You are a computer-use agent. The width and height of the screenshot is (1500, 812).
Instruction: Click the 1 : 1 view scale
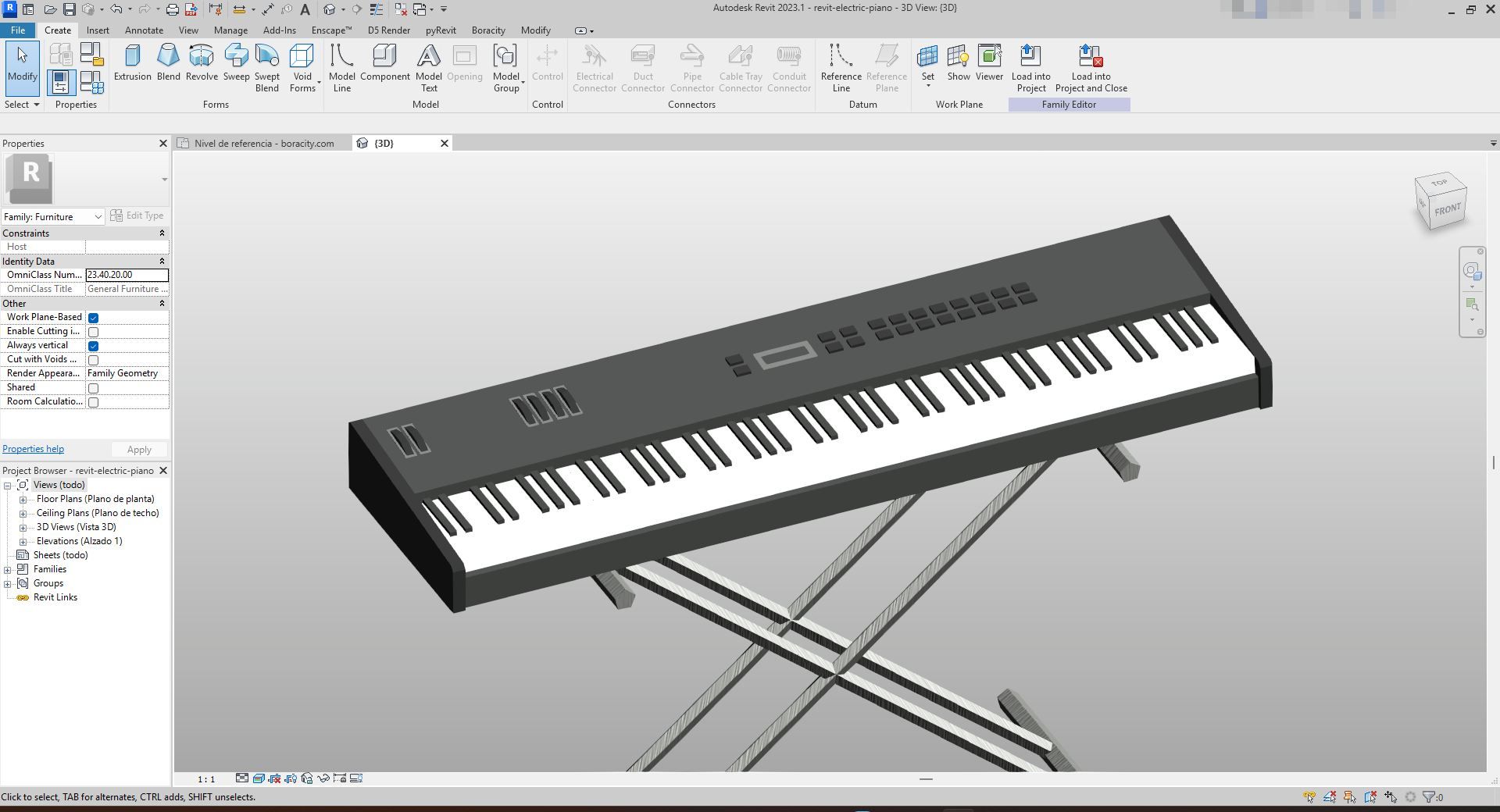tap(206, 778)
